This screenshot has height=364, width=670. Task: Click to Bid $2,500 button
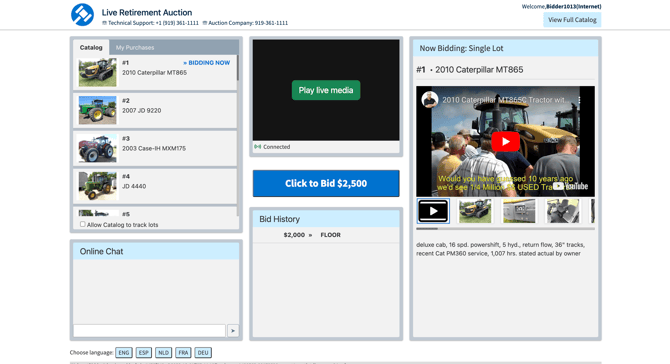point(326,183)
